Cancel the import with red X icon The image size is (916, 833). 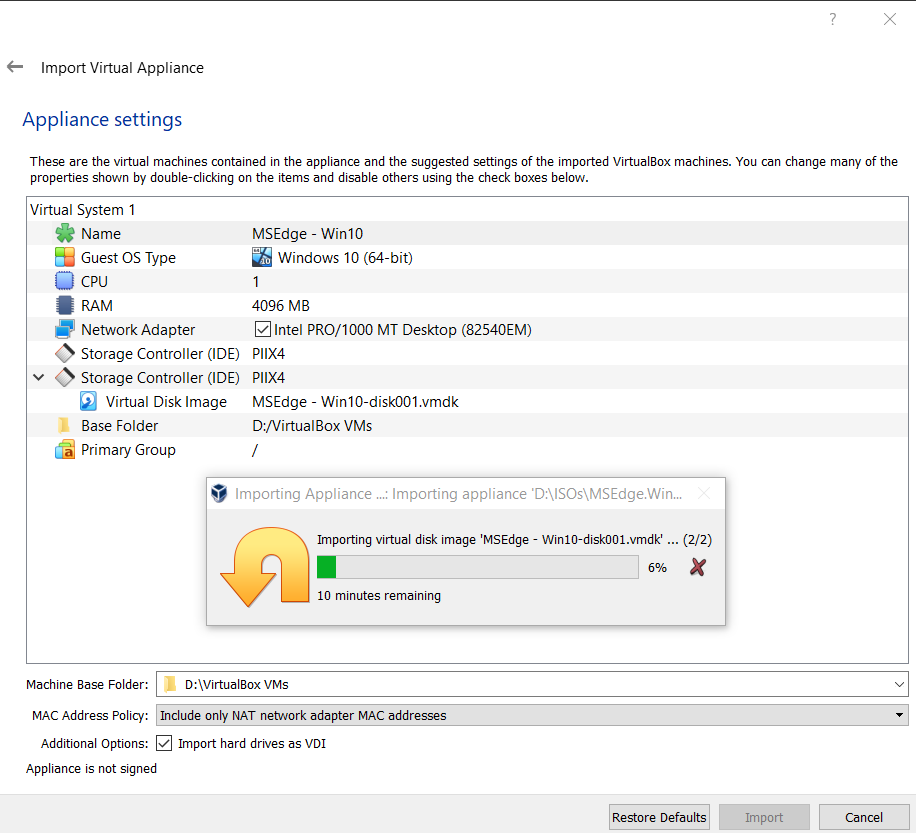click(698, 567)
